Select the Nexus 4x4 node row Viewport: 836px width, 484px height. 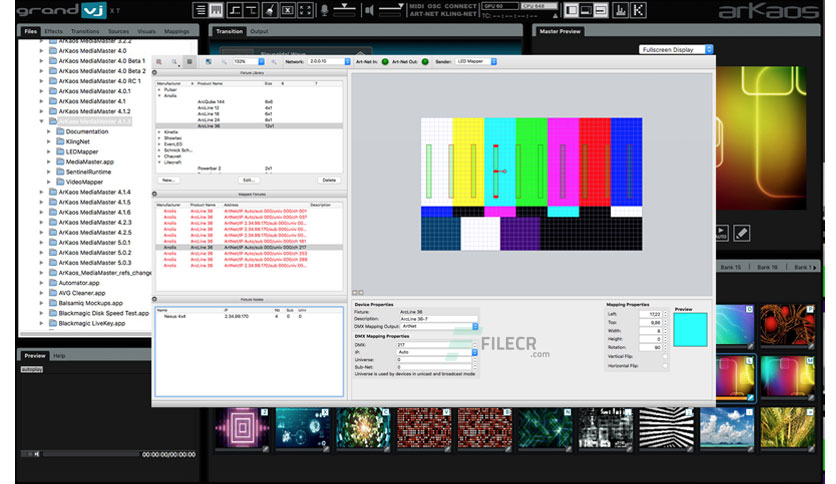click(x=249, y=316)
